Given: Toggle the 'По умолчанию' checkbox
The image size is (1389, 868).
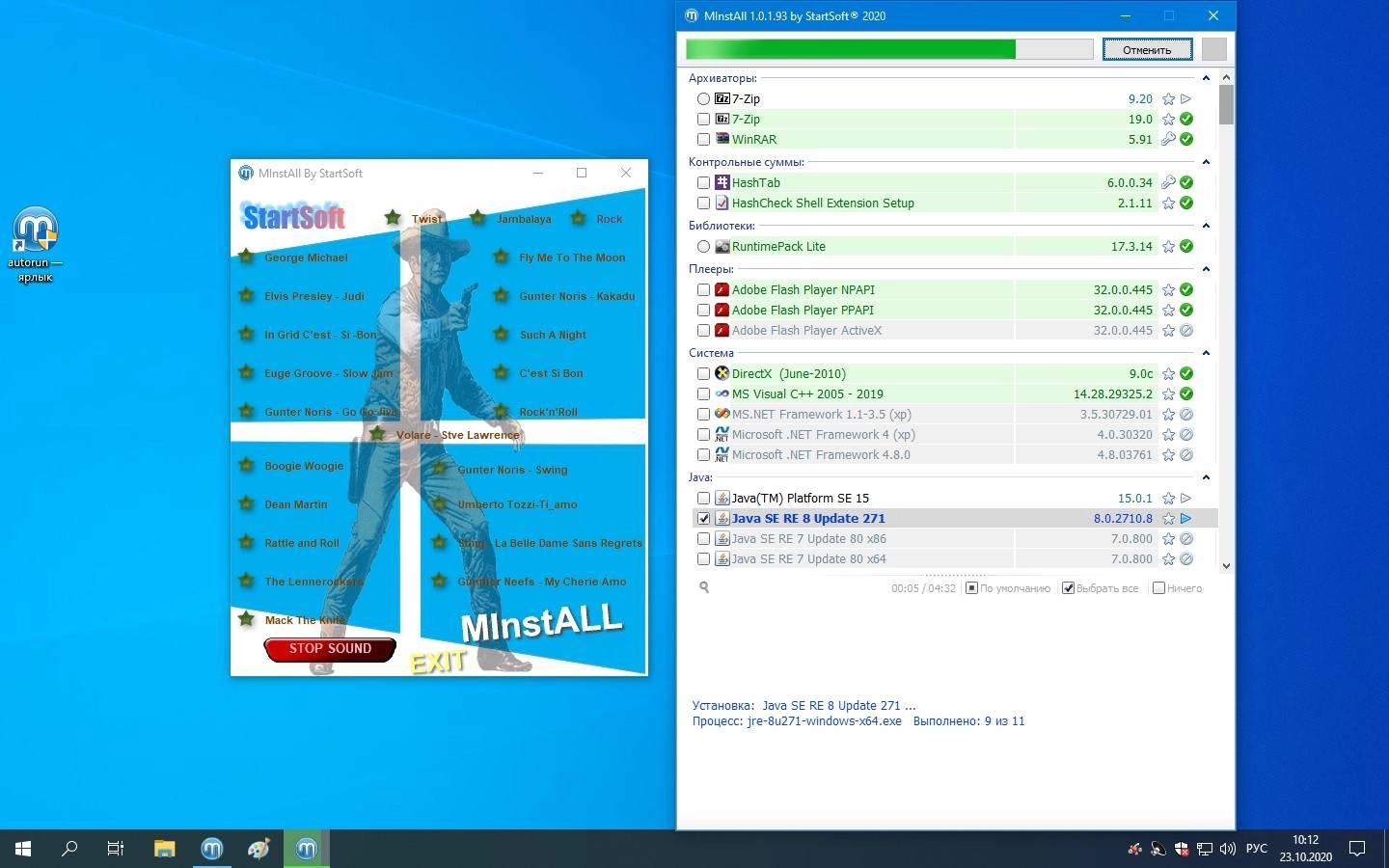Looking at the screenshot, I should click(x=971, y=587).
